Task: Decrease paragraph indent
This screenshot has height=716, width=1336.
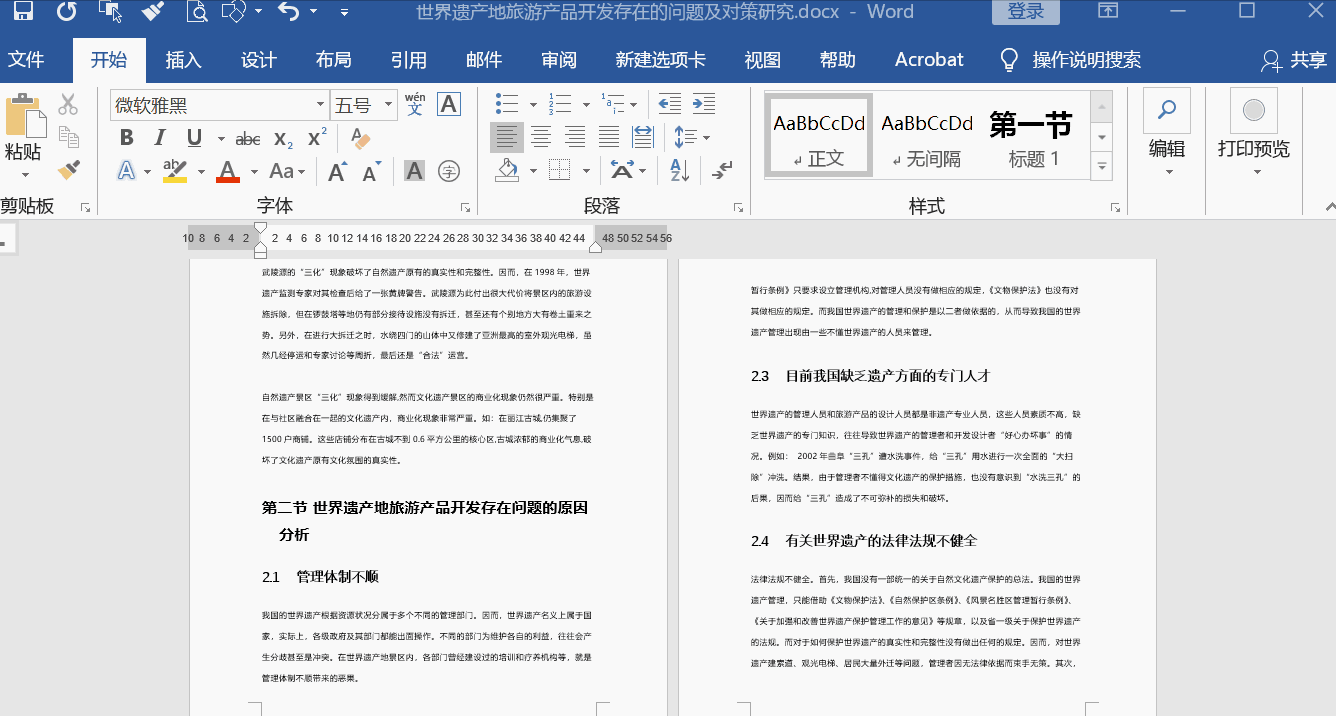Action: coord(669,104)
